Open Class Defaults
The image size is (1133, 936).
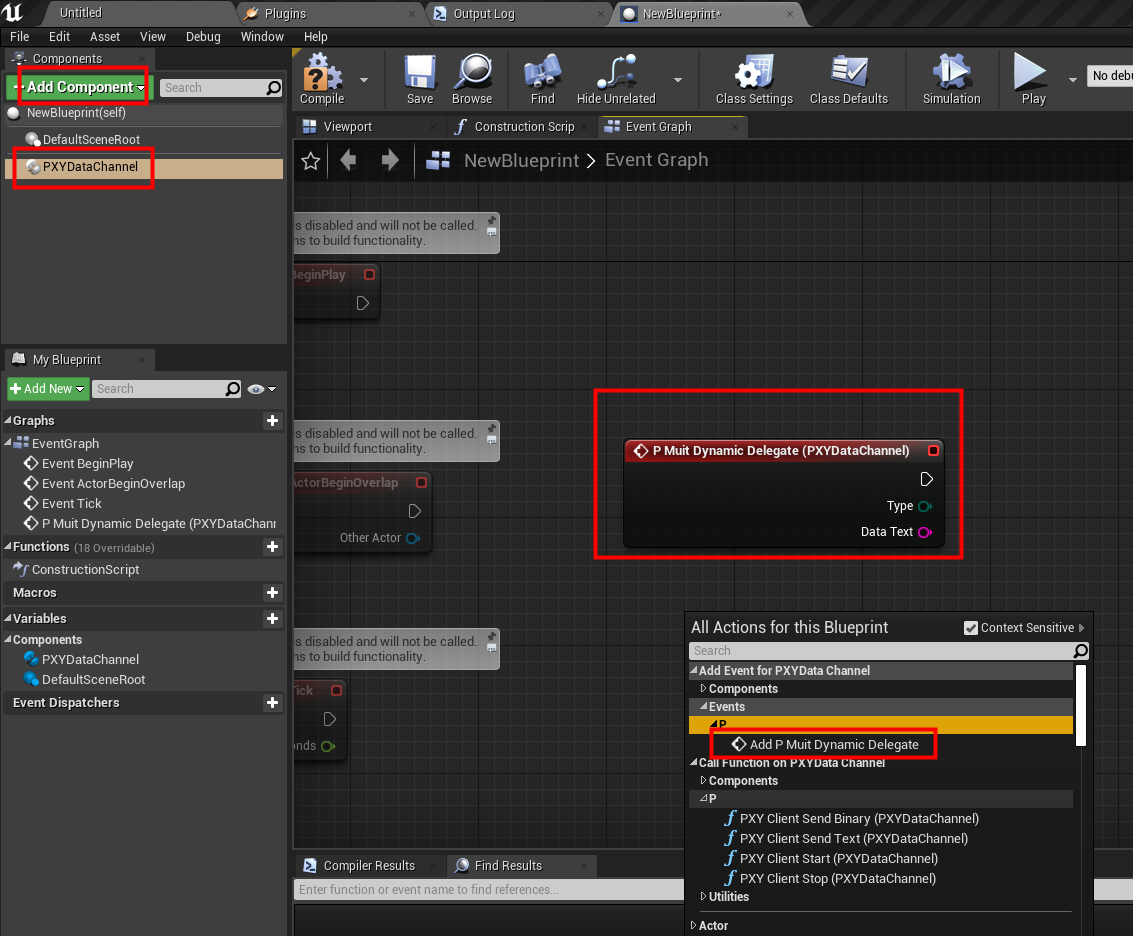point(848,78)
